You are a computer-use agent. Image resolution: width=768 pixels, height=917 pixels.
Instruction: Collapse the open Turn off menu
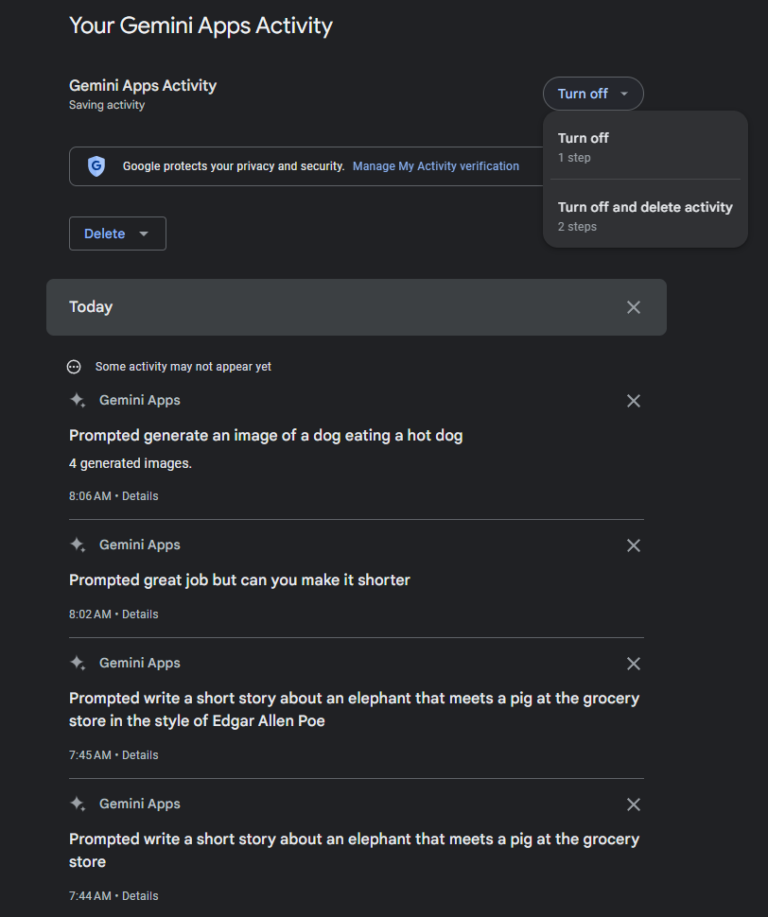pos(593,93)
